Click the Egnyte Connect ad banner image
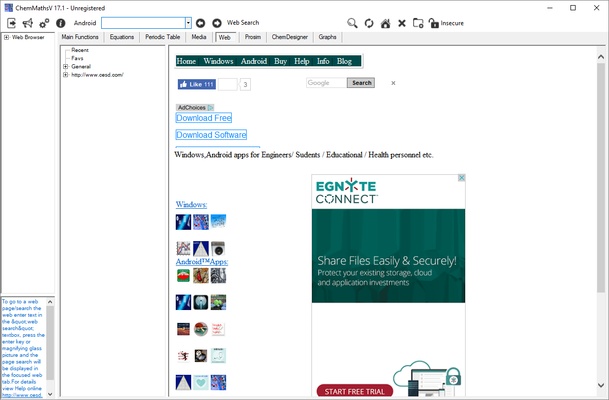This screenshot has width=609, height=400. coord(388,286)
